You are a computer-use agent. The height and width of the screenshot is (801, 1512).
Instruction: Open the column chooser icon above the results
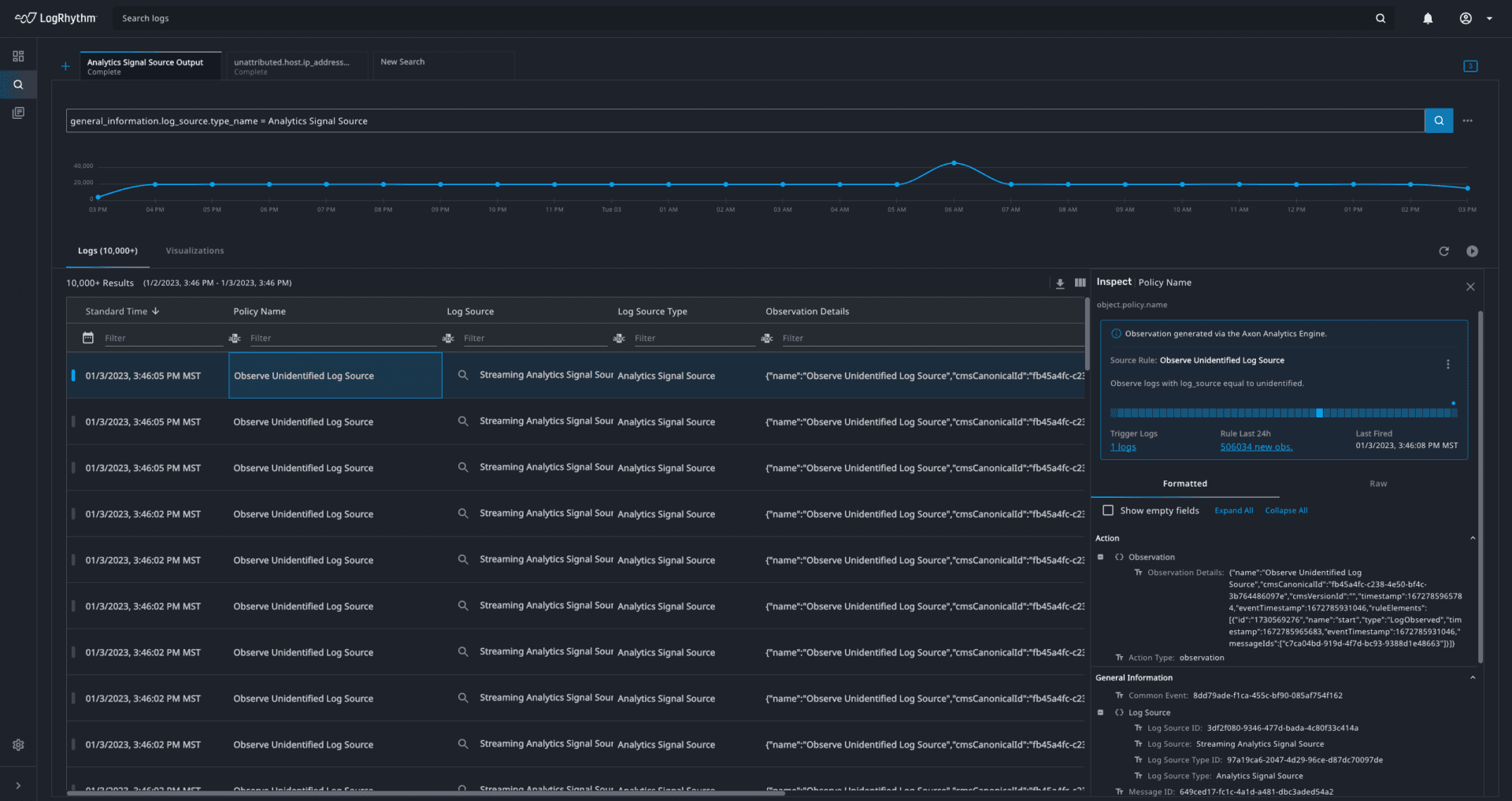pyautogui.click(x=1080, y=283)
